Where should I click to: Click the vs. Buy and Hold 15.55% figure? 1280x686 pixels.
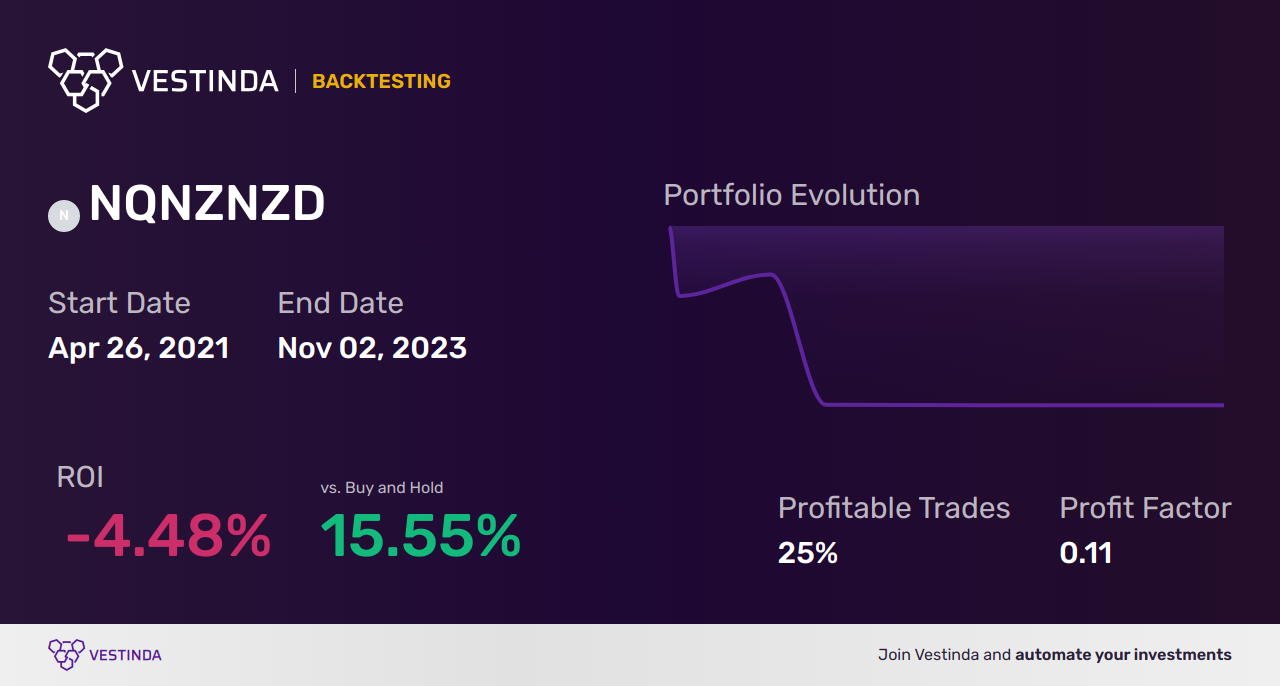tap(421, 537)
